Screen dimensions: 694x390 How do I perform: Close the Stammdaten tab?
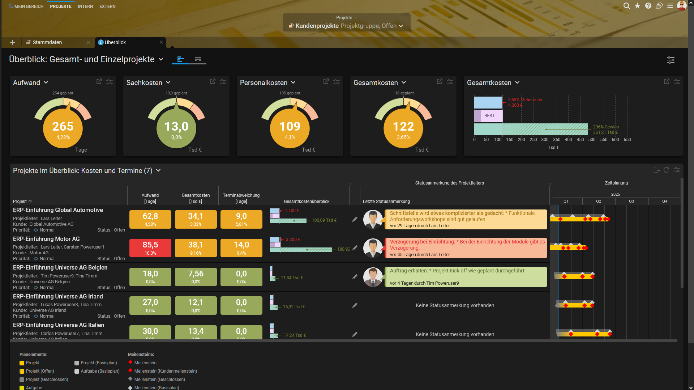(88, 42)
